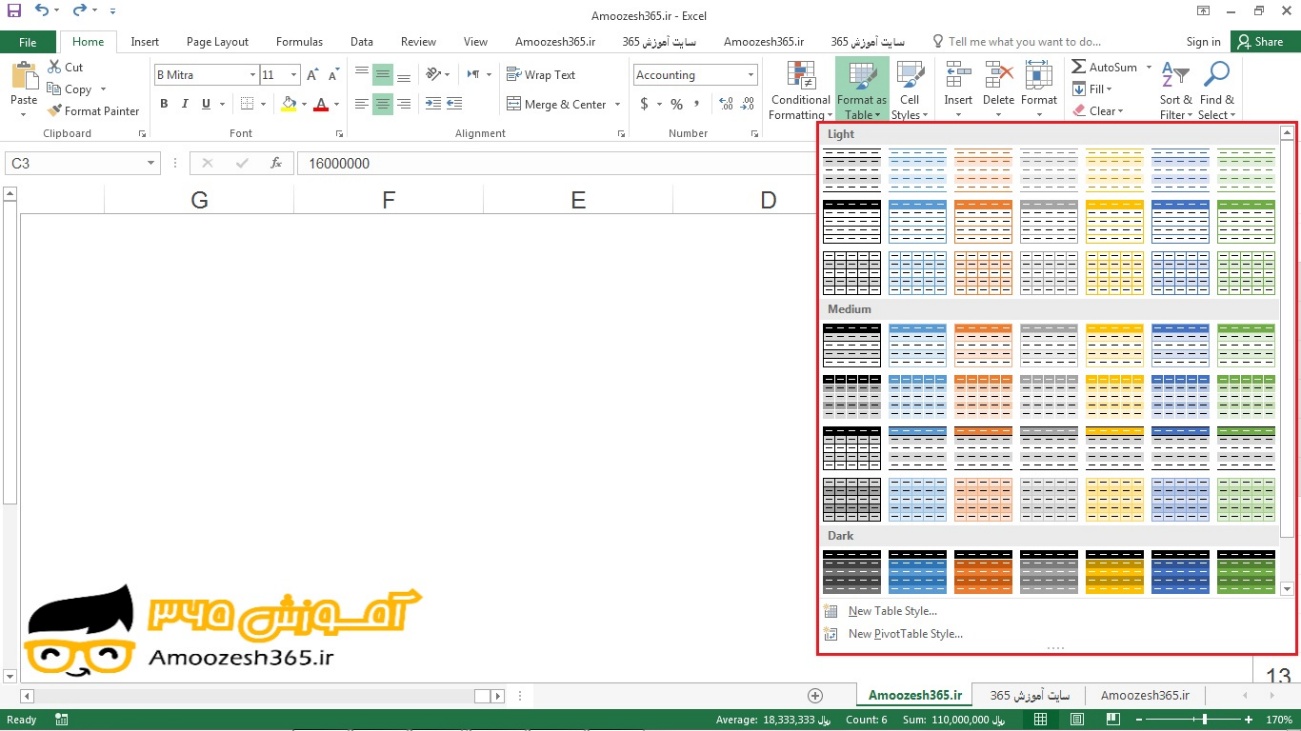Image resolution: width=1301 pixels, height=731 pixels.
Task: Click Sign in
Action: pyautogui.click(x=1203, y=42)
